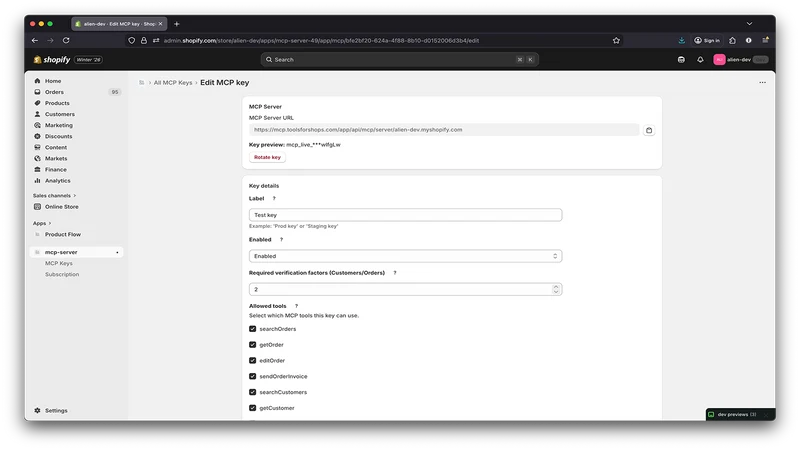Copy the MCP Server URL
The image size is (800, 450).
[x=648, y=130]
